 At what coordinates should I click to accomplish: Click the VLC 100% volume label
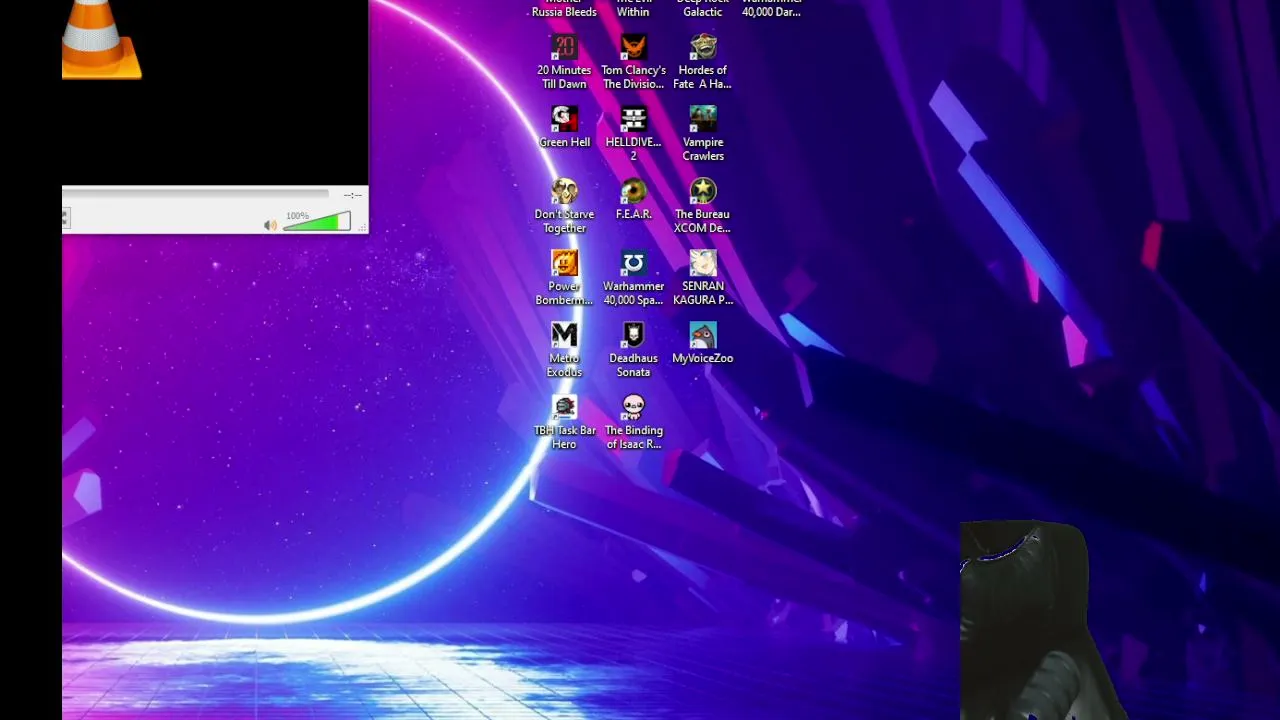[x=297, y=216]
